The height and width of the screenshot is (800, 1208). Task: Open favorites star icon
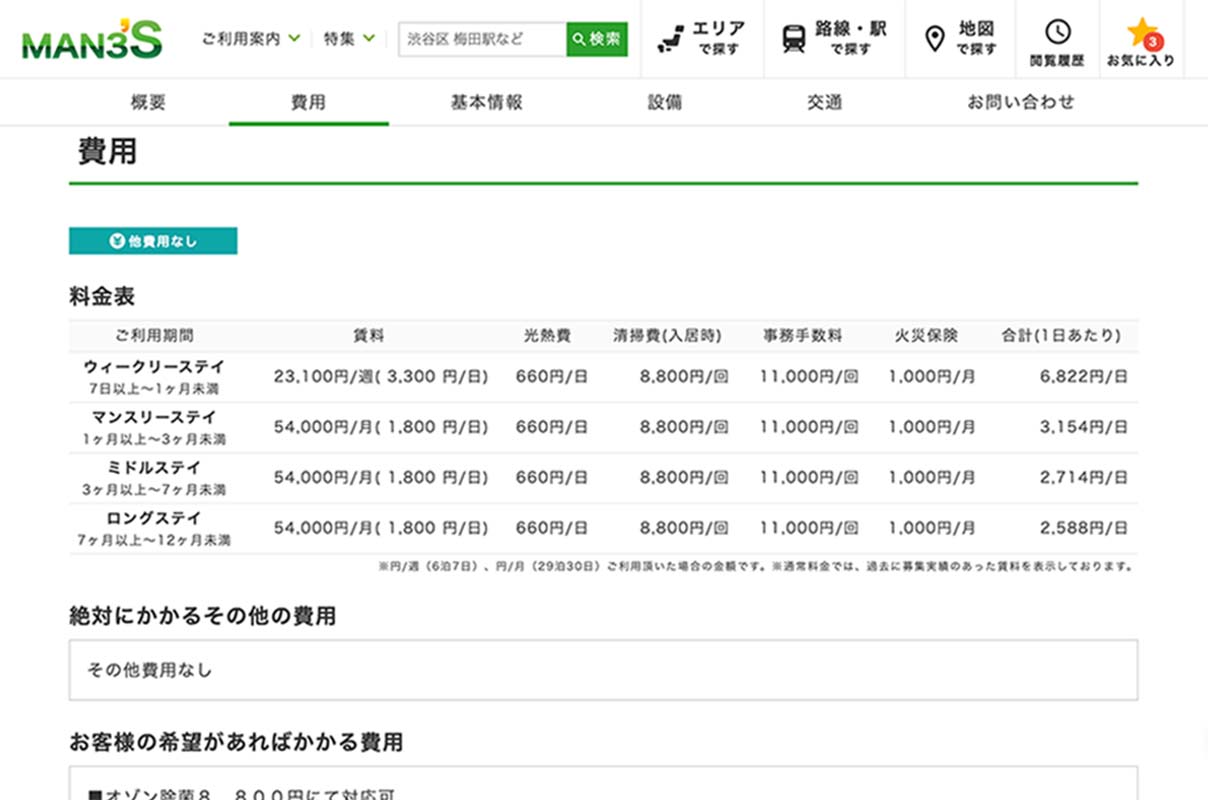tap(1140, 32)
